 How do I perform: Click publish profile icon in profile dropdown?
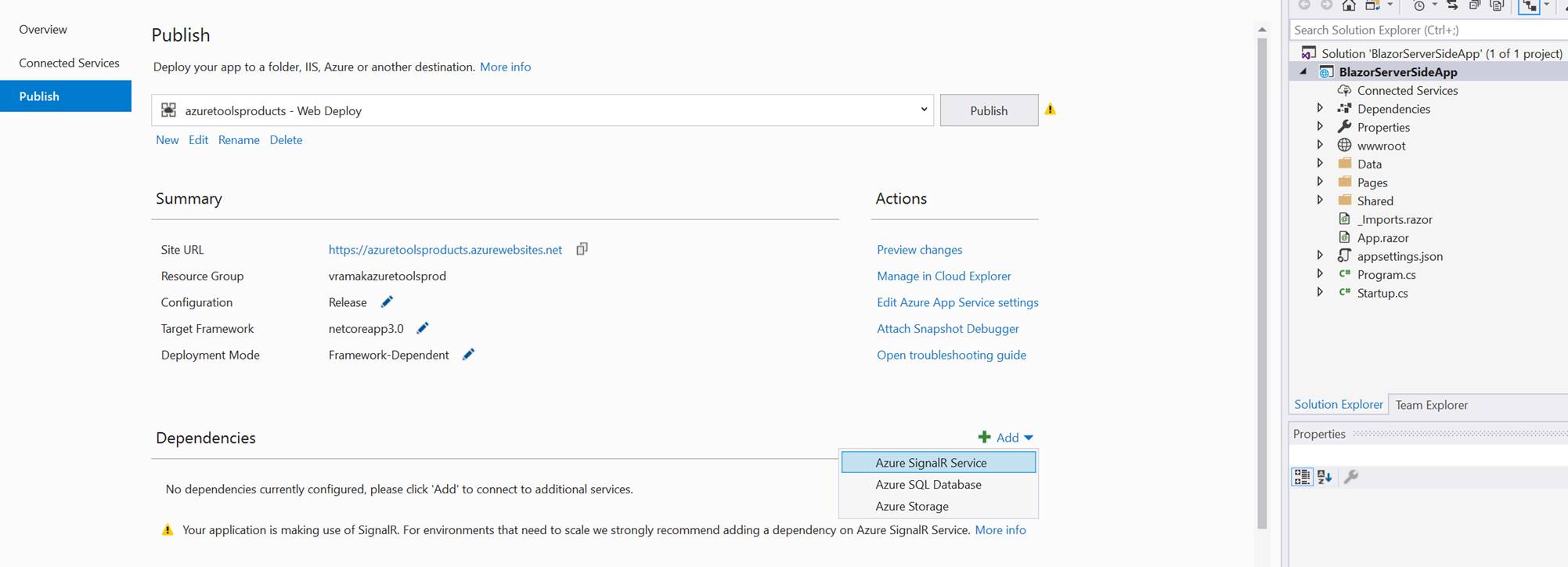pyautogui.click(x=168, y=110)
